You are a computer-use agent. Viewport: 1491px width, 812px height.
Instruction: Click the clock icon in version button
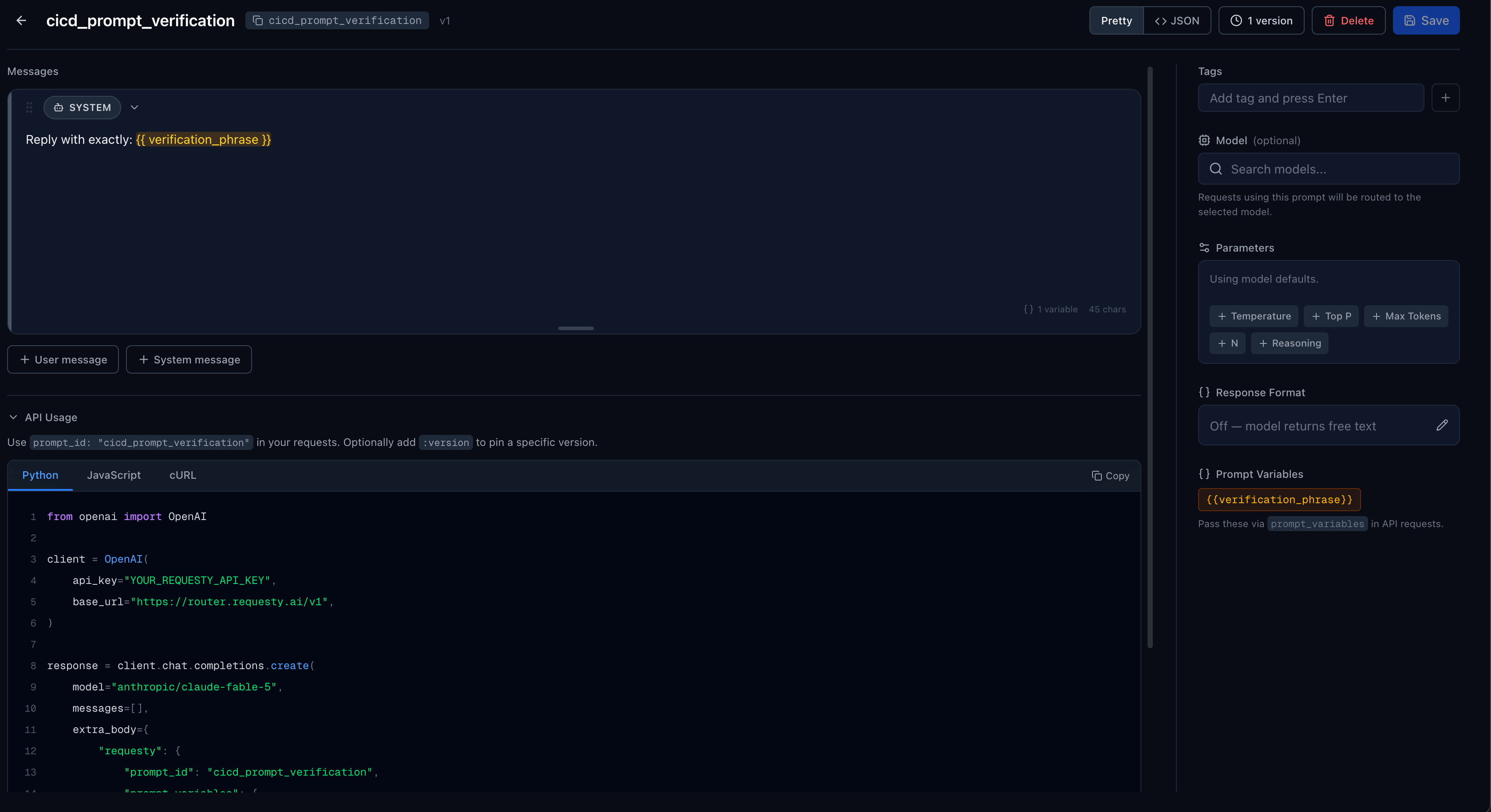[x=1236, y=20]
